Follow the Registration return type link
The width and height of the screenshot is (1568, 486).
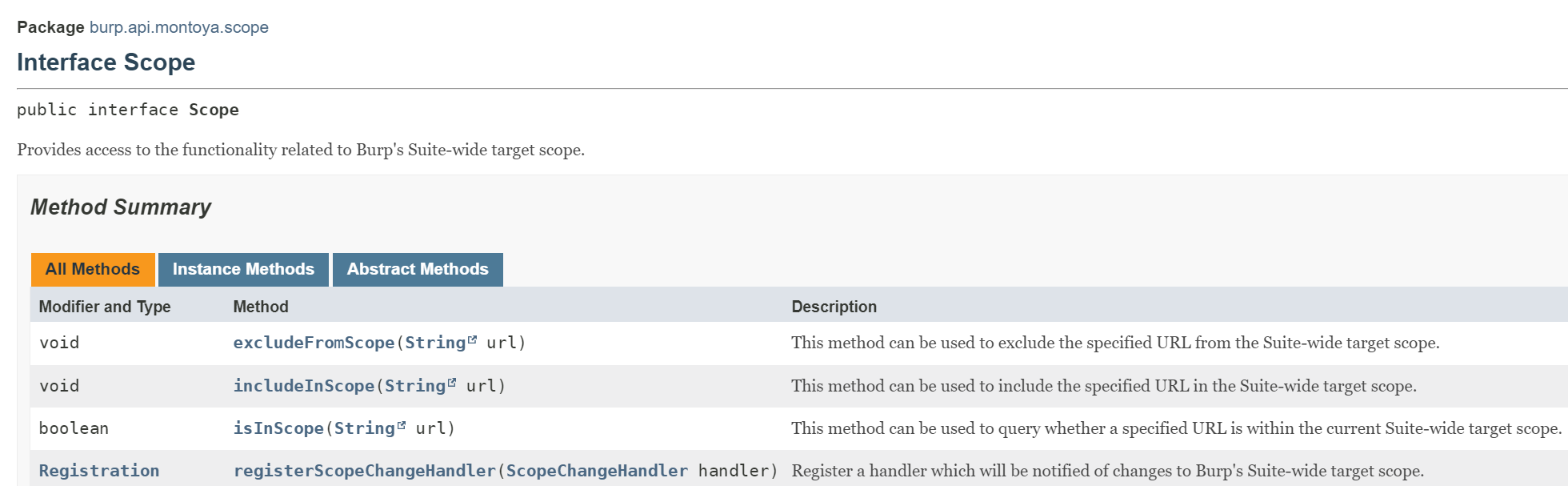click(99, 471)
